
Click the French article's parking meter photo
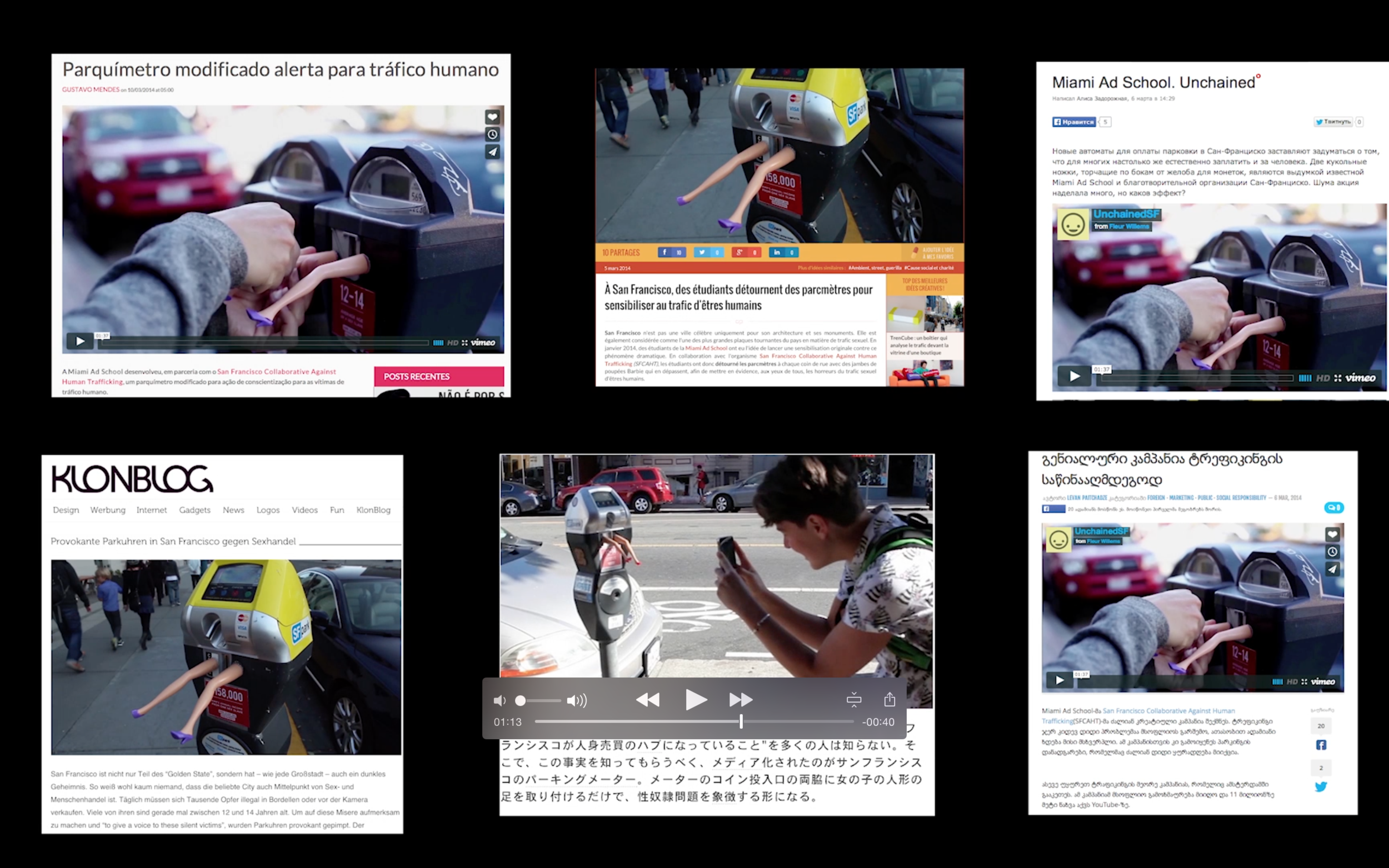click(779, 155)
